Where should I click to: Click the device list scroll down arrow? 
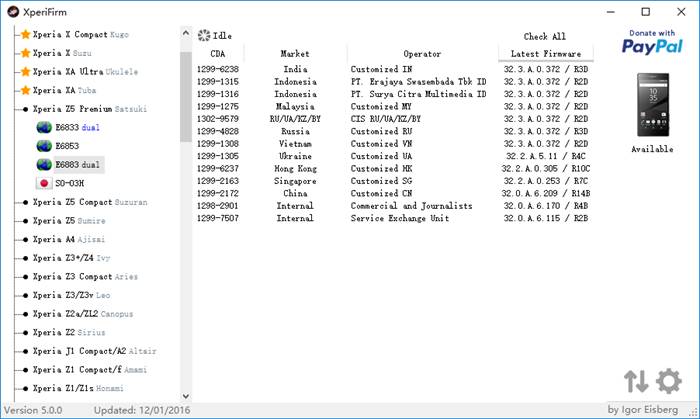click(186, 396)
